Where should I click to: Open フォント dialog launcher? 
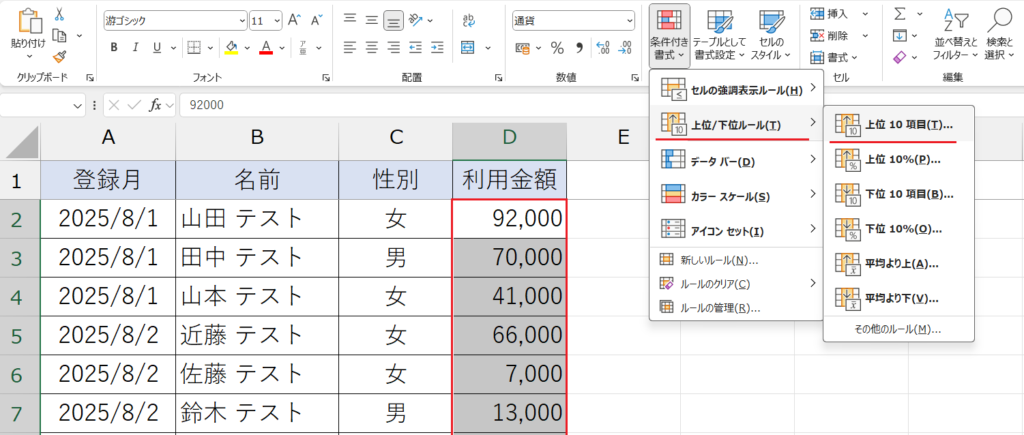click(325, 77)
